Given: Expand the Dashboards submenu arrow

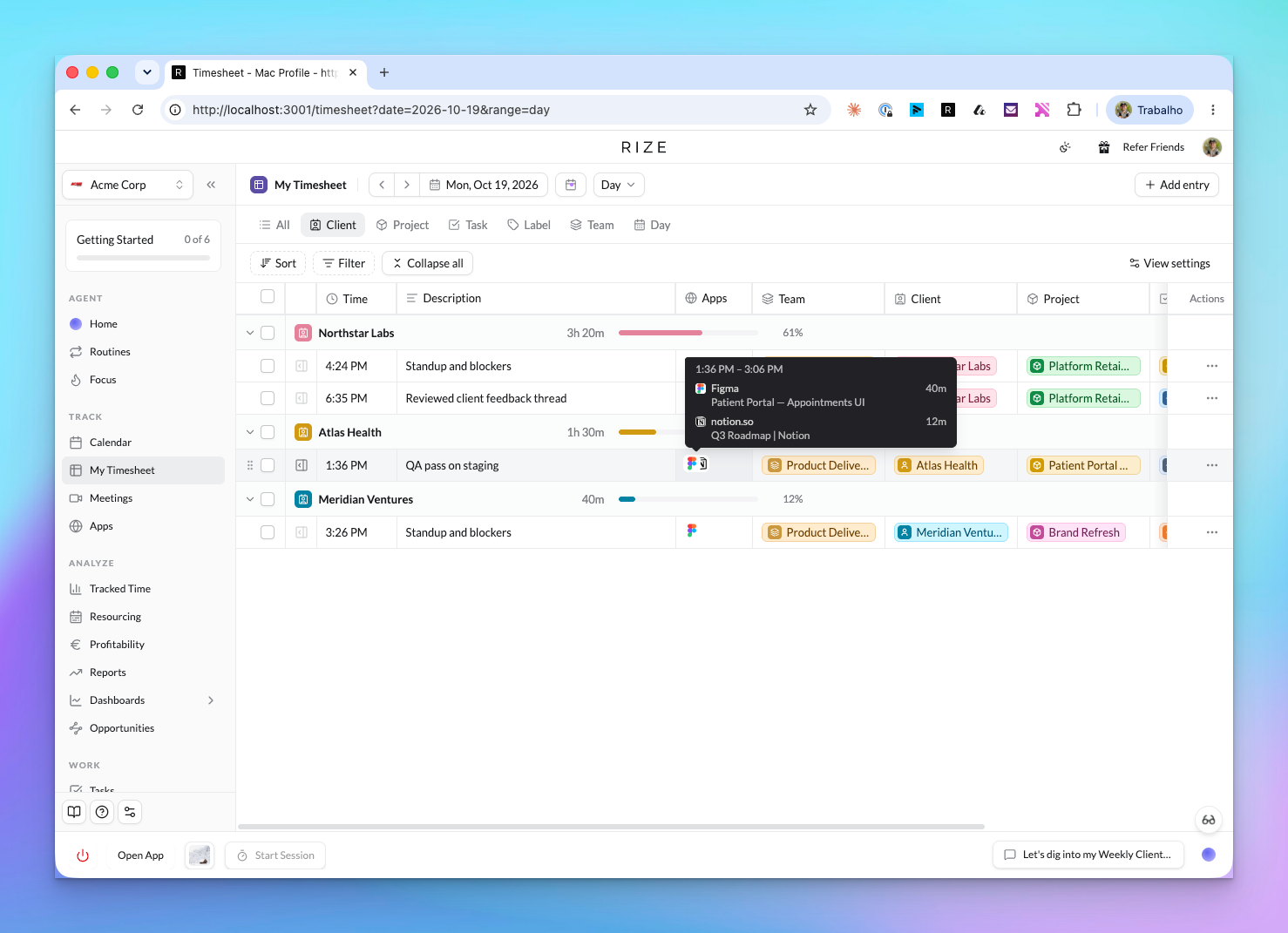Looking at the screenshot, I should click(x=211, y=700).
